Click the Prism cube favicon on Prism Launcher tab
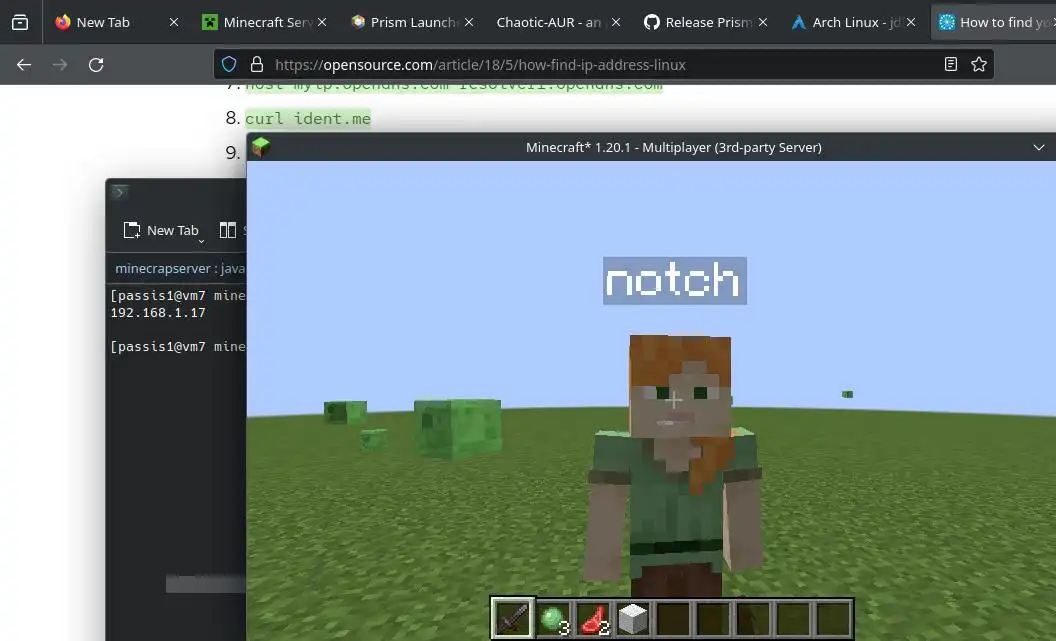The height and width of the screenshot is (641, 1056). coord(358,22)
